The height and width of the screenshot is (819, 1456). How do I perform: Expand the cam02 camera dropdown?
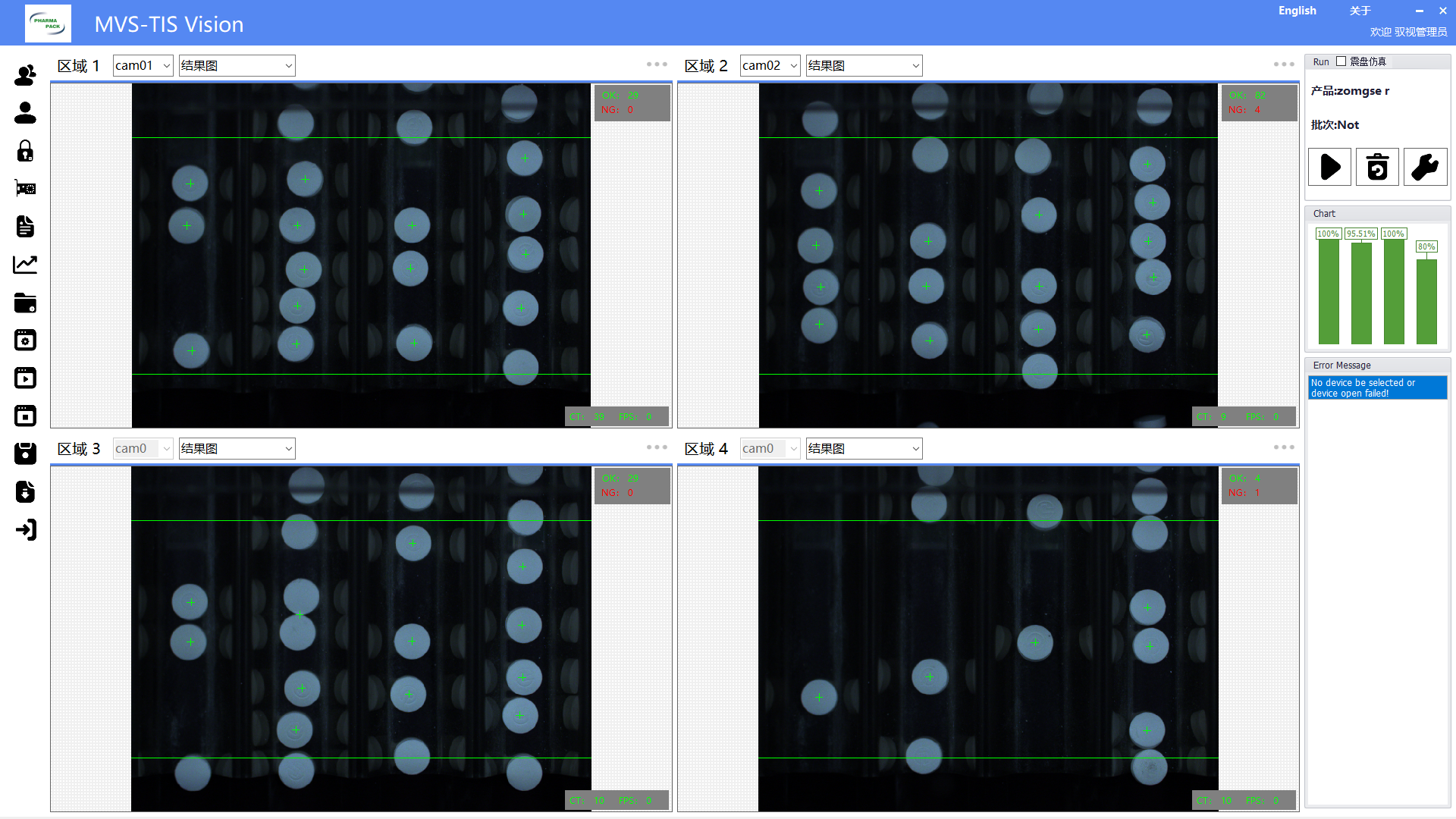pos(770,66)
